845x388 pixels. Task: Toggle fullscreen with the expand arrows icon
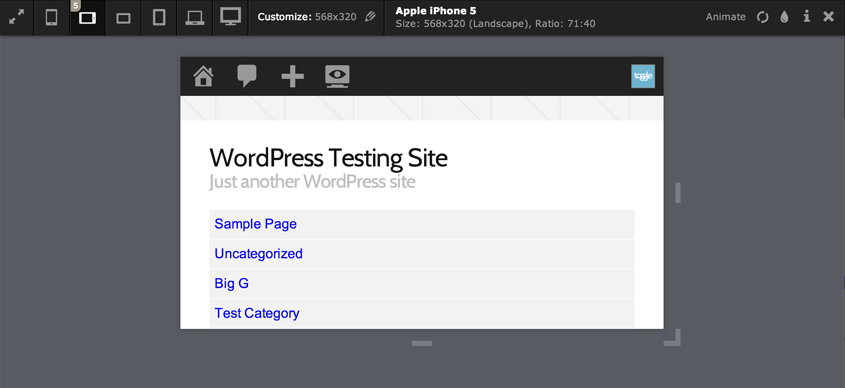[17, 17]
